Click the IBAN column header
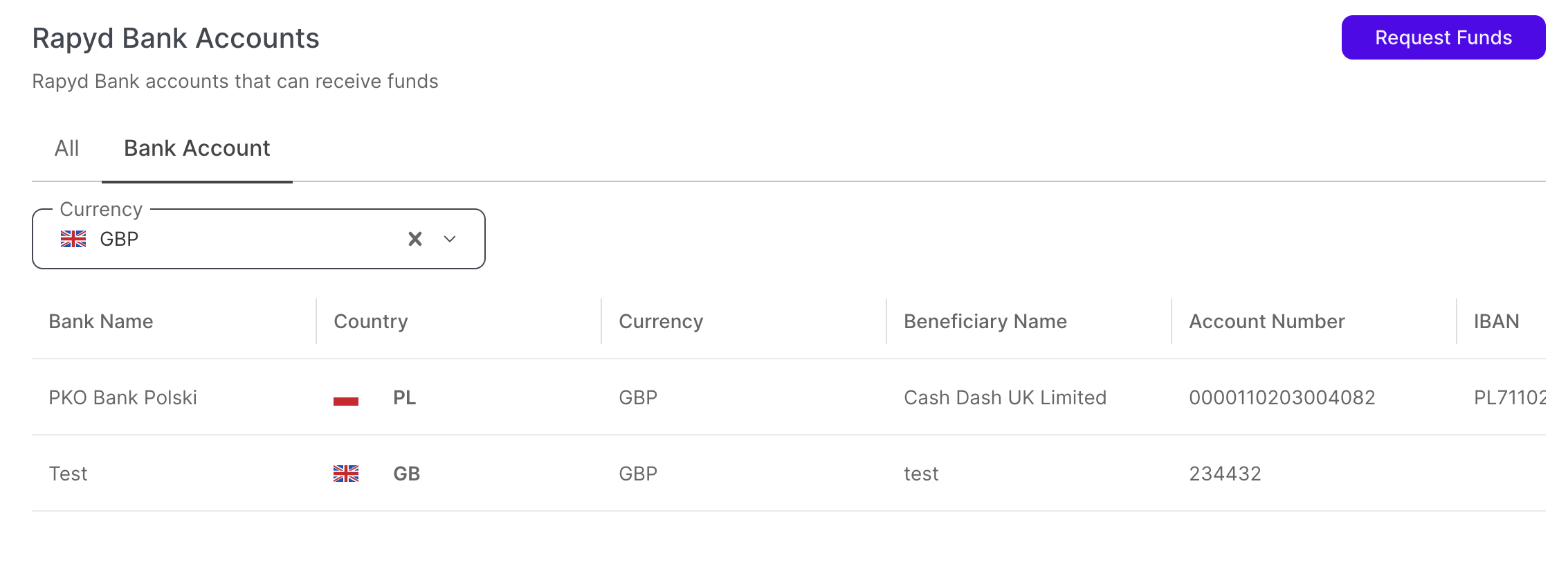Screen dimensions: 1568x576 coord(1497,321)
